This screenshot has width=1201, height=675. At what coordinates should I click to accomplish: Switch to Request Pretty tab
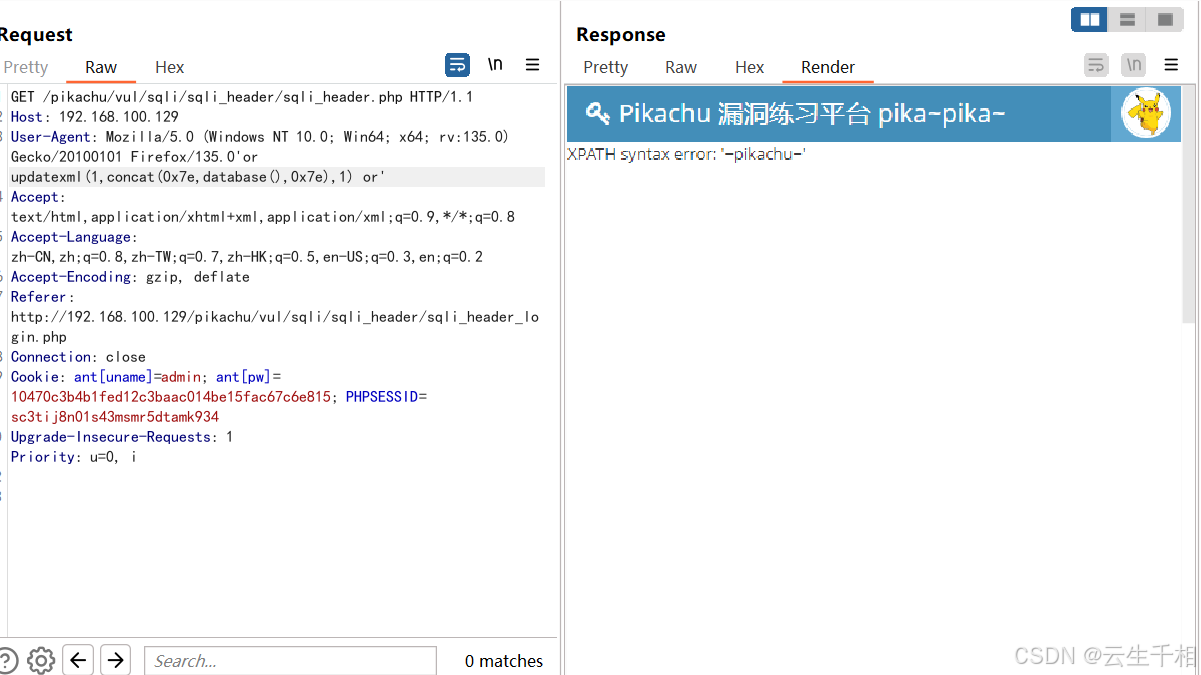pyautogui.click(x=25, y=67)
